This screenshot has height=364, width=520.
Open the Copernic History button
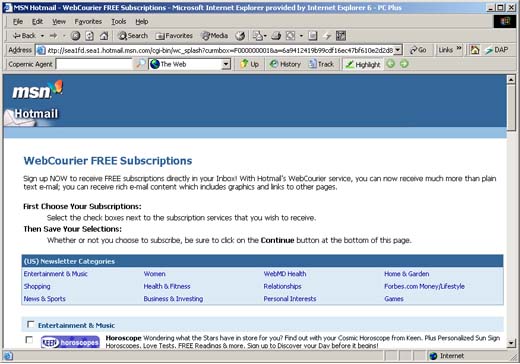(285, 64)
